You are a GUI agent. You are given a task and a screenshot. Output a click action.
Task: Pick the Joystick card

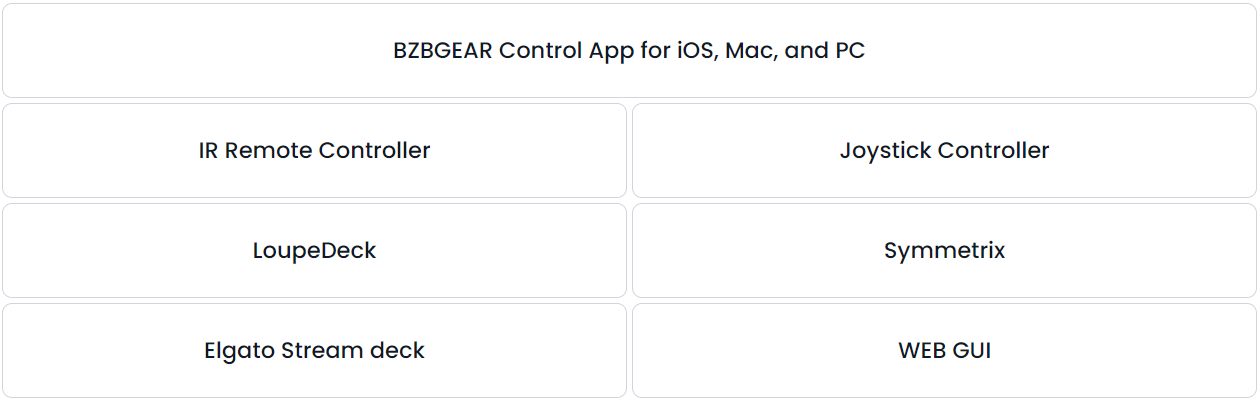[944, 150]
